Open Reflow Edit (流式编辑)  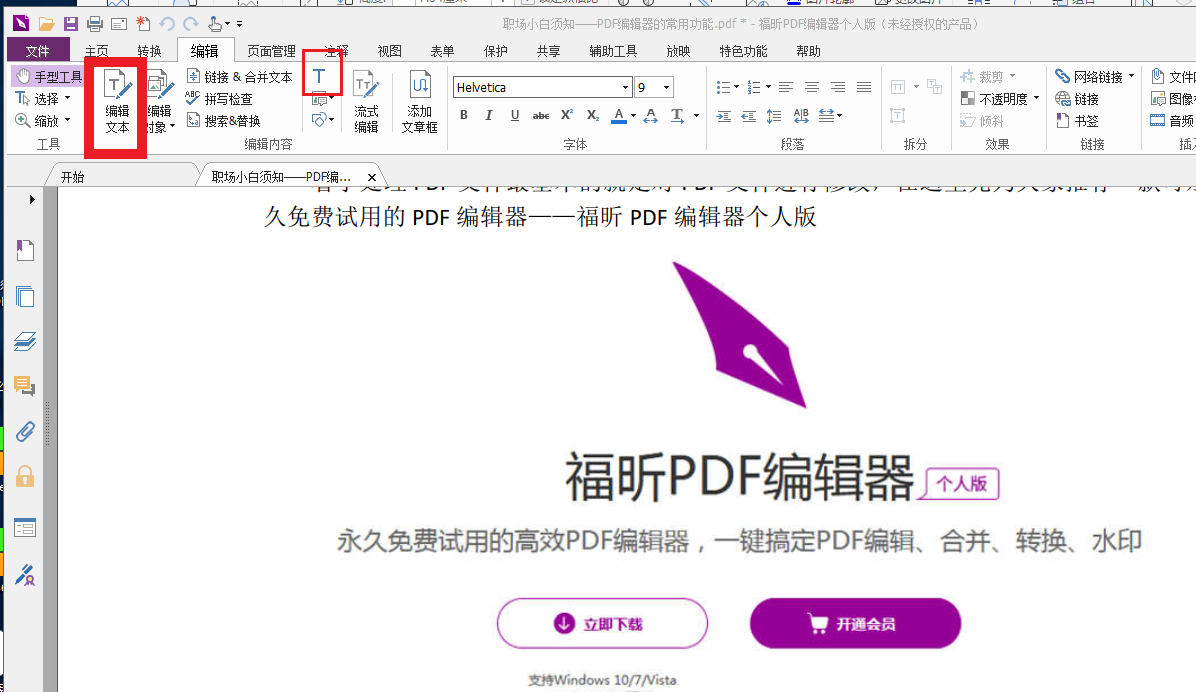click(366, 102)
